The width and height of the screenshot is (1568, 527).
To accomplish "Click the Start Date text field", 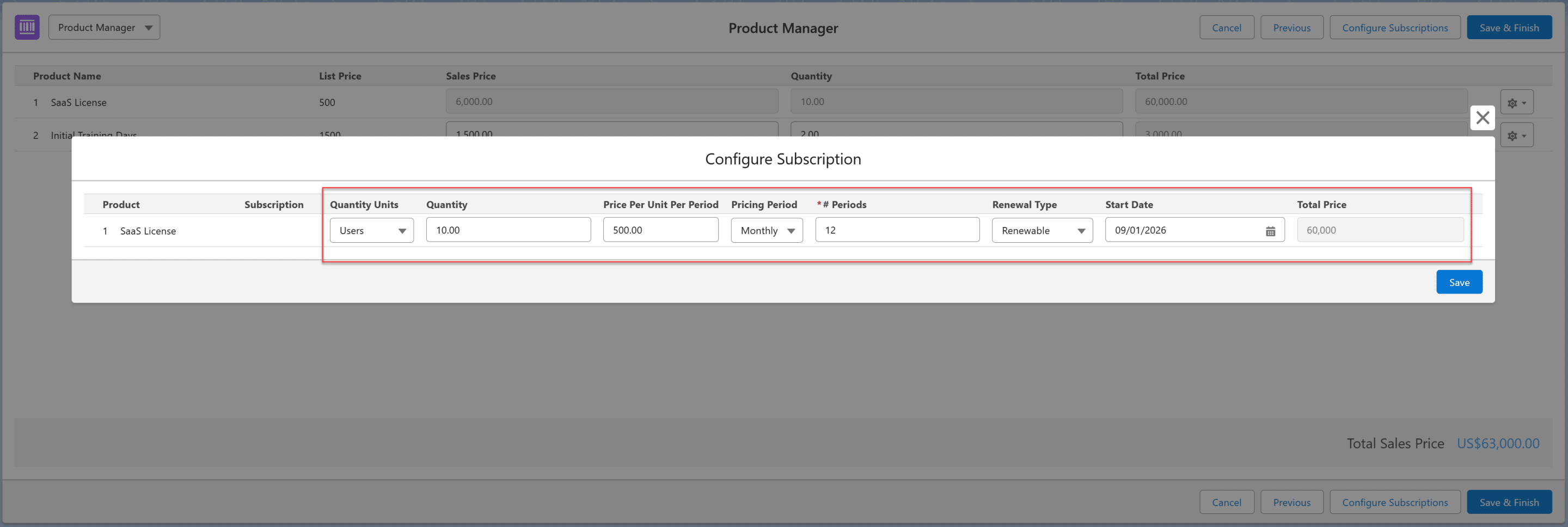I will point(1181,230).
